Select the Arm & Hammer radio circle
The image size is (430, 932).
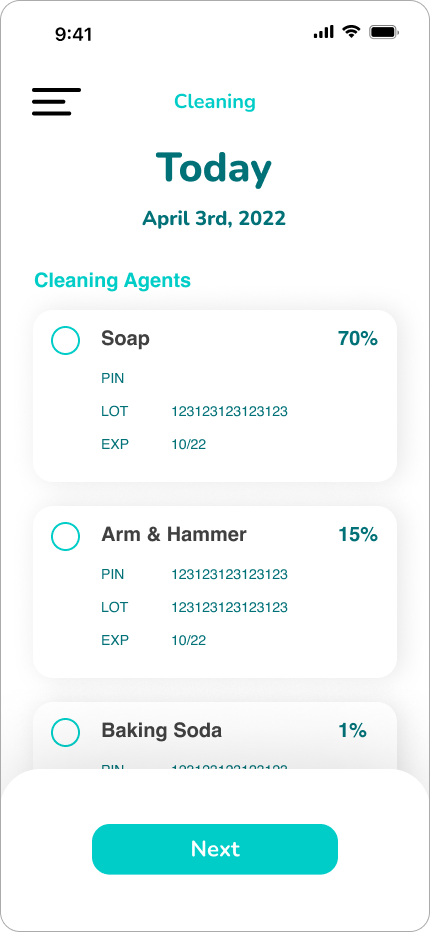[x=65, y=537]
